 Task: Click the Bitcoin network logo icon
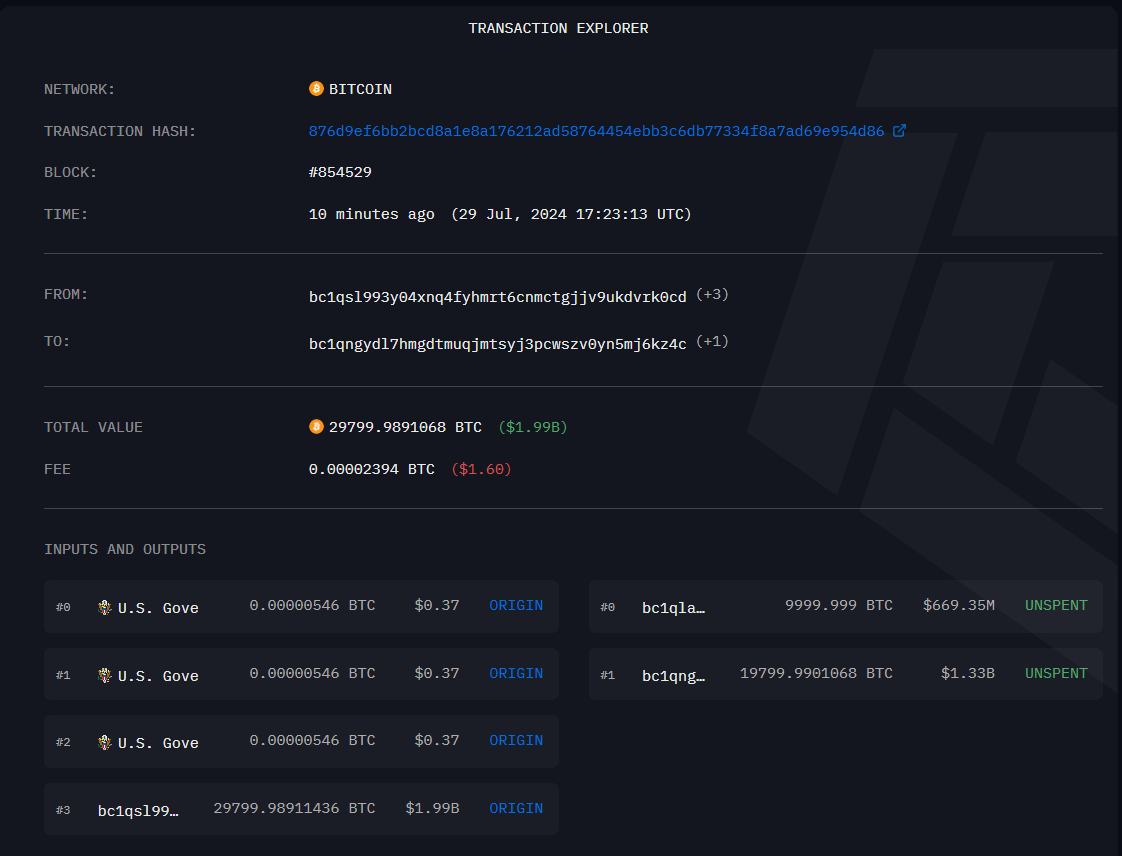(x=316, y=88)
